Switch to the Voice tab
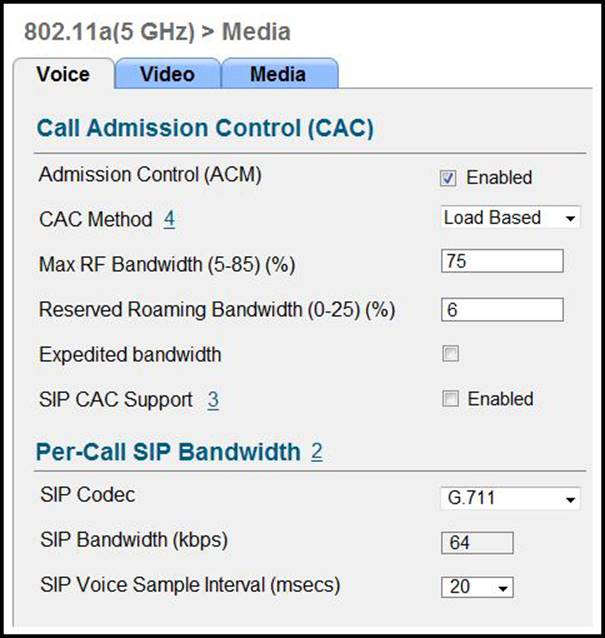Image resolution: width=605 pixels, height=638 pixels. [x=62, y=74]
